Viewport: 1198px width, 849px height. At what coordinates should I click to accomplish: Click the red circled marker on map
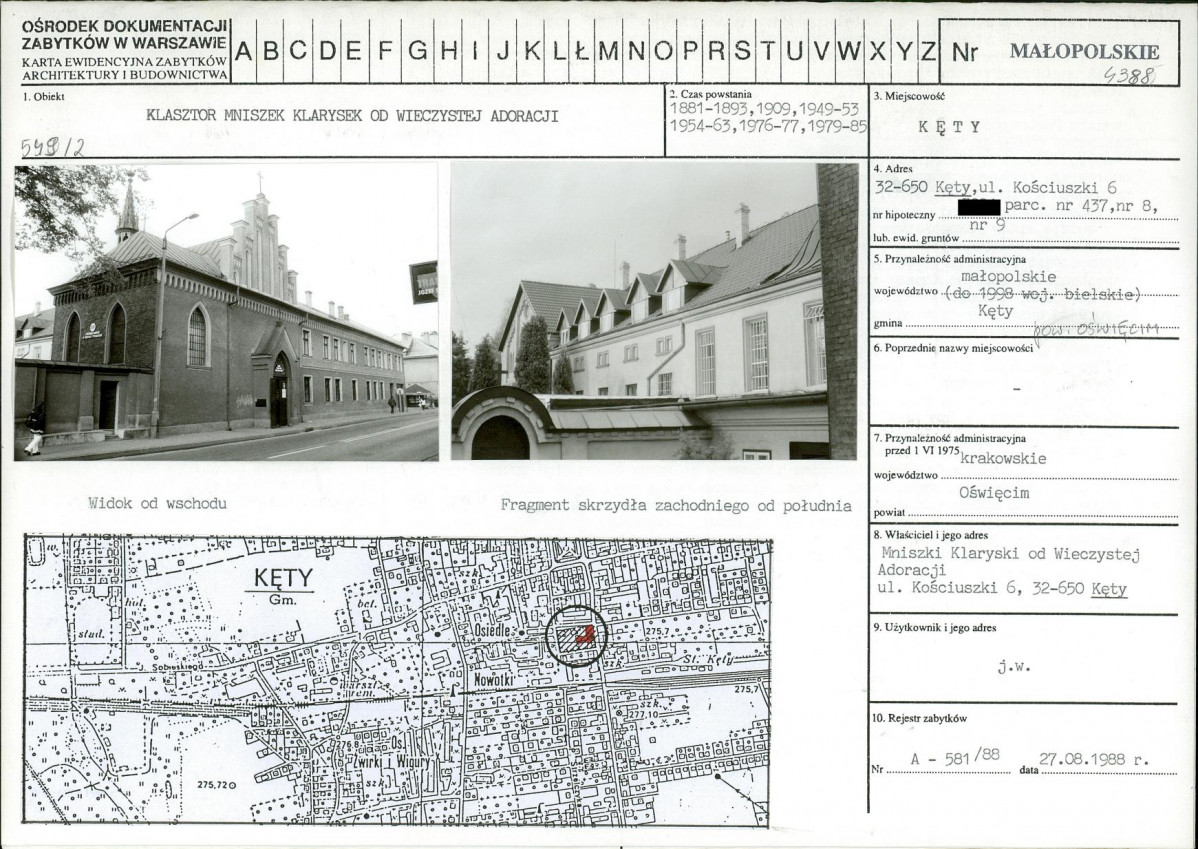(577, 635)
